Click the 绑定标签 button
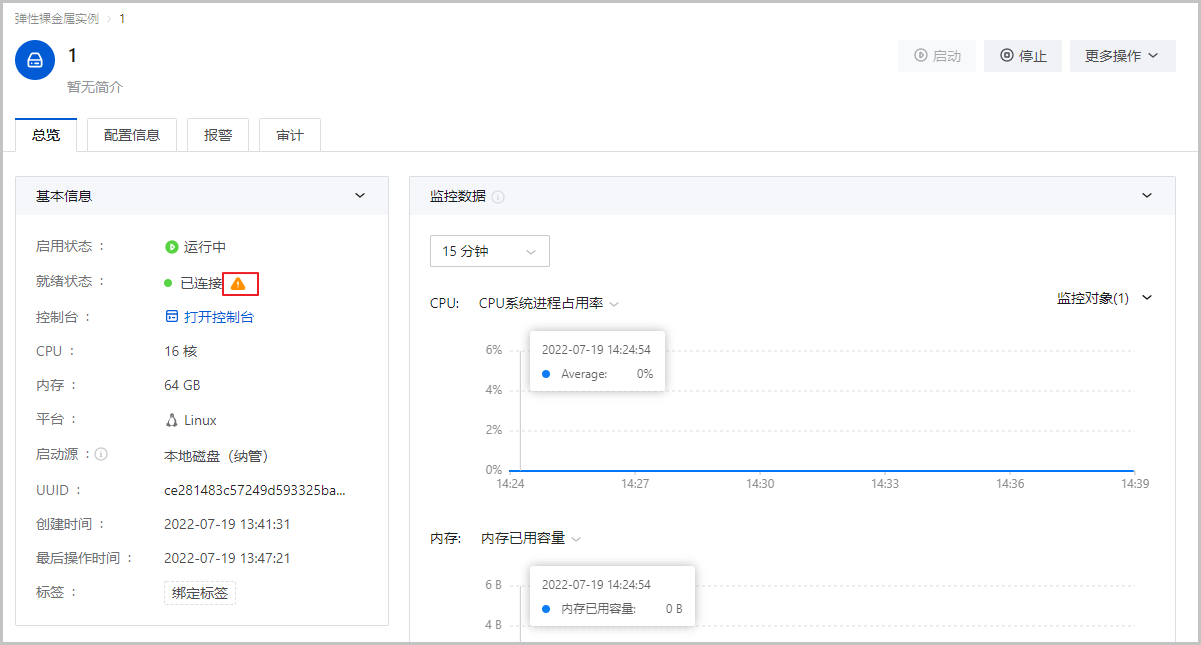This screenshot has height=645, width=1201. click(x=200, y=593)
